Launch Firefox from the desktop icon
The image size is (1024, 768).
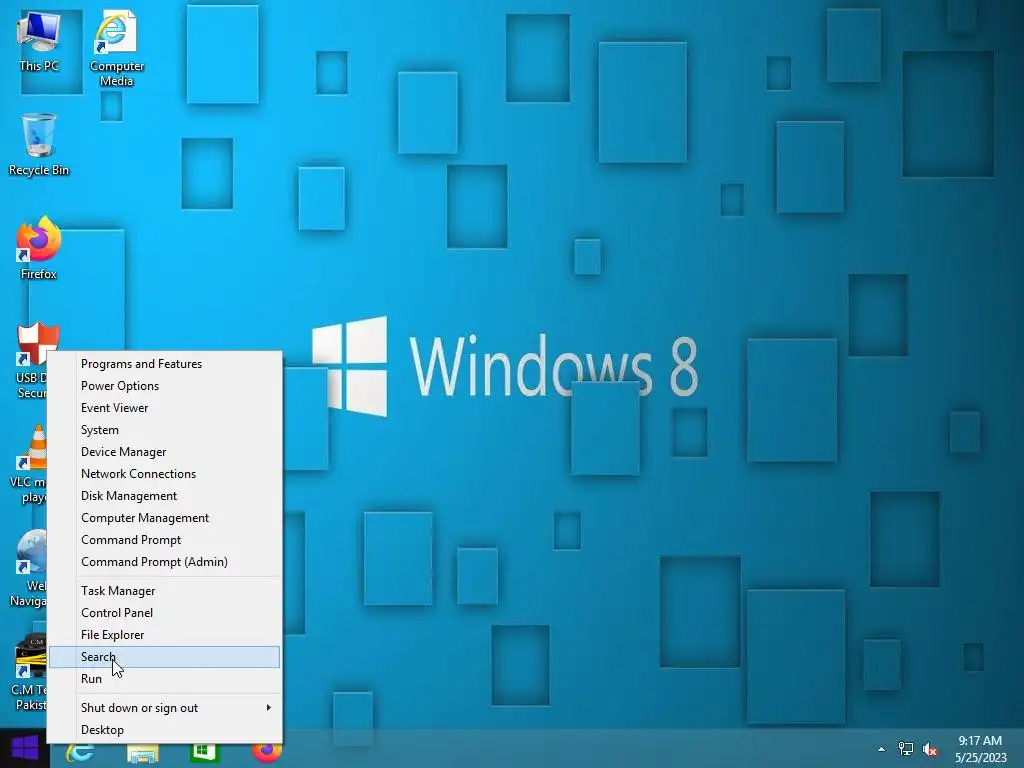39,248
